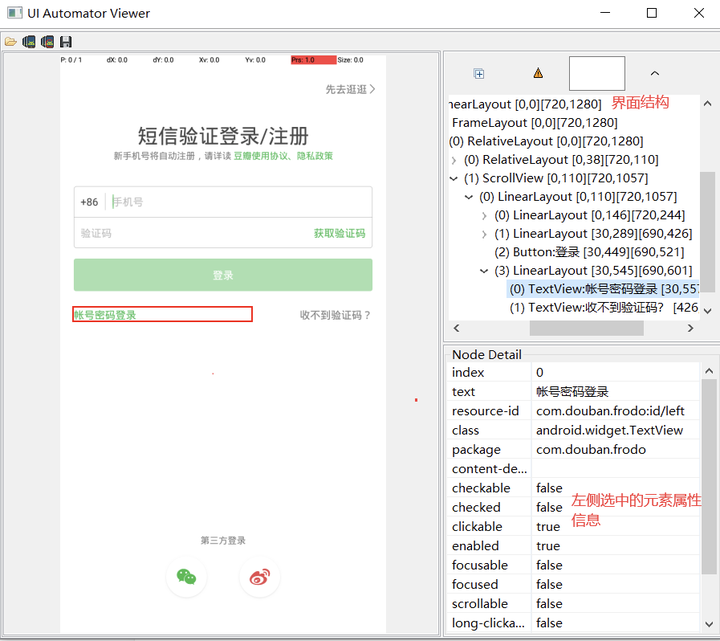This screenshot has height=641, width=720.
Task: Click the tree horizontal scrollbar left arrow
Action: point(456,328)
